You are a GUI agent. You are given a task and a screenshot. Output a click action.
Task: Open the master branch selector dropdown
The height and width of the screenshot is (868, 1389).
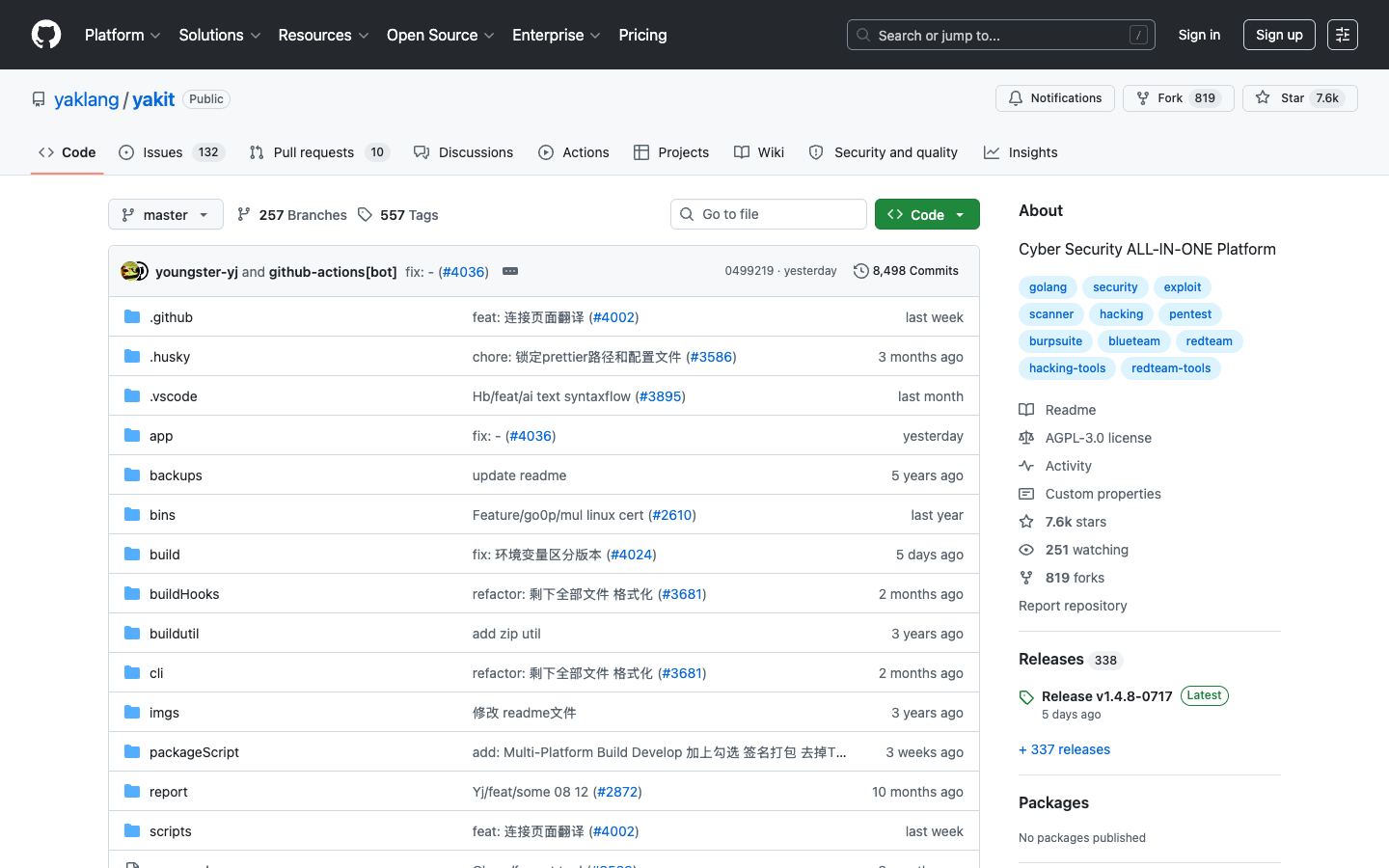pos(166,214)
